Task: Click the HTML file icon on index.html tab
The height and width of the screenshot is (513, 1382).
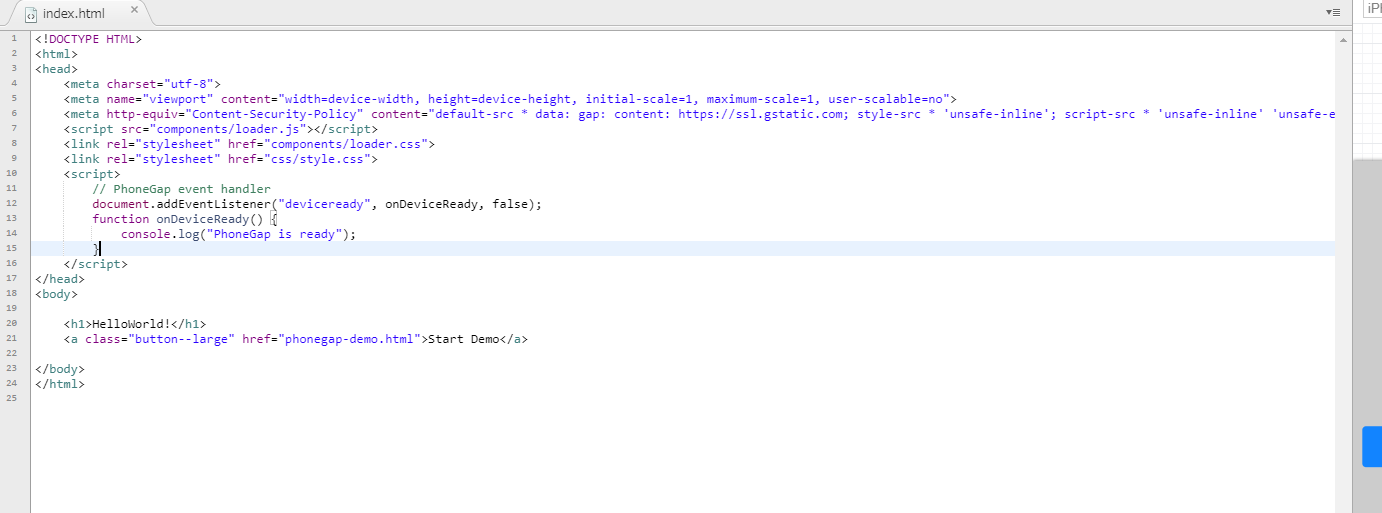Action: tap(31, 14)
